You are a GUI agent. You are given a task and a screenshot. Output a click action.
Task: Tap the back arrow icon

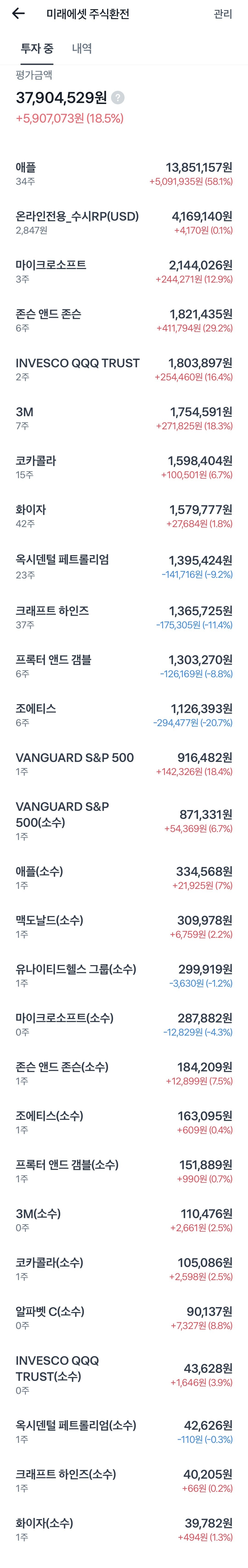click(x=18, y=13)
